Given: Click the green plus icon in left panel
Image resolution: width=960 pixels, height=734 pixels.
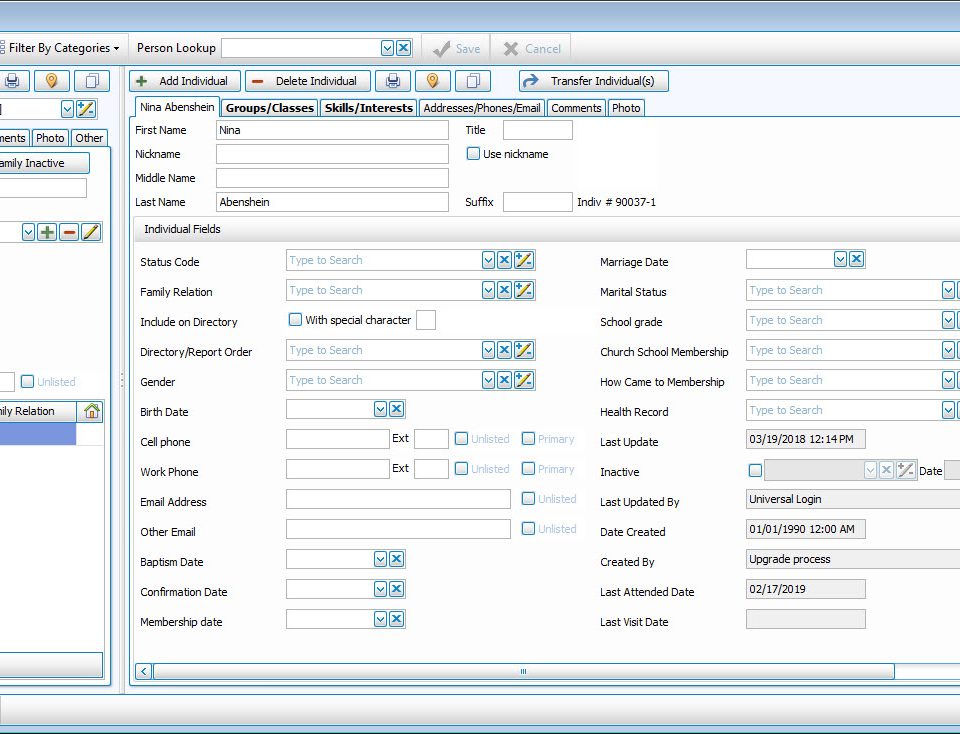Looking at the screenshot, I should pos(47,232).
